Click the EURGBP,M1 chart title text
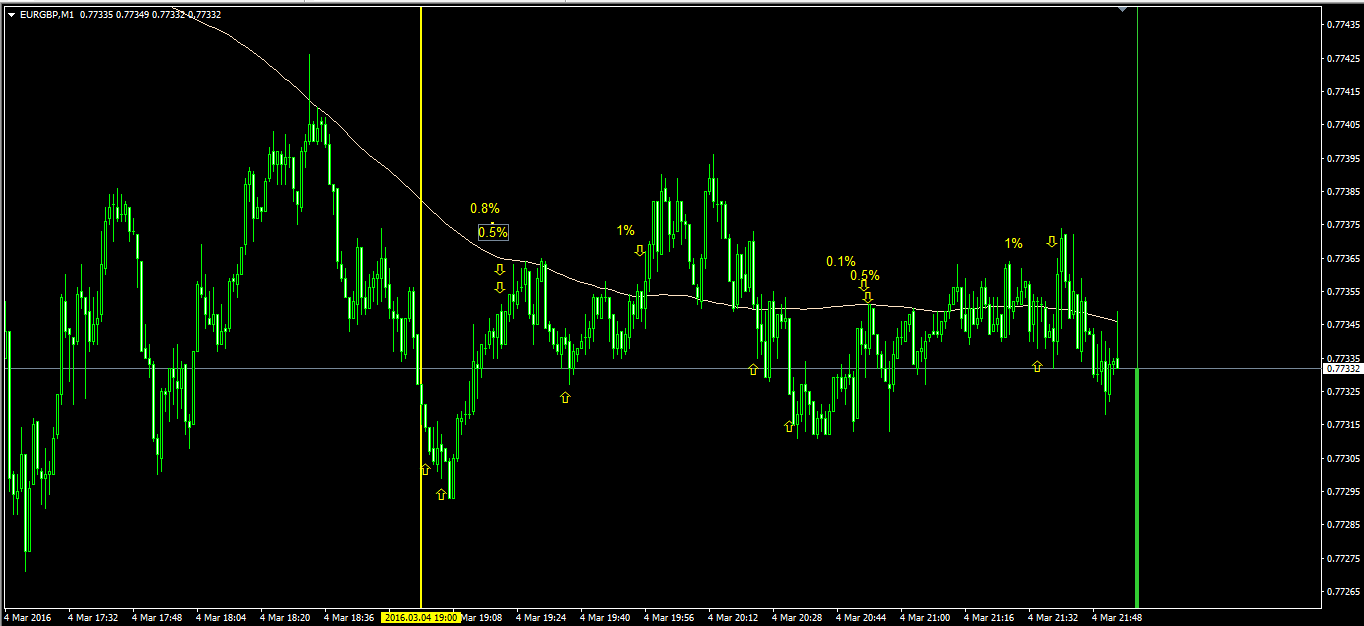 click(x=46, y=14)
